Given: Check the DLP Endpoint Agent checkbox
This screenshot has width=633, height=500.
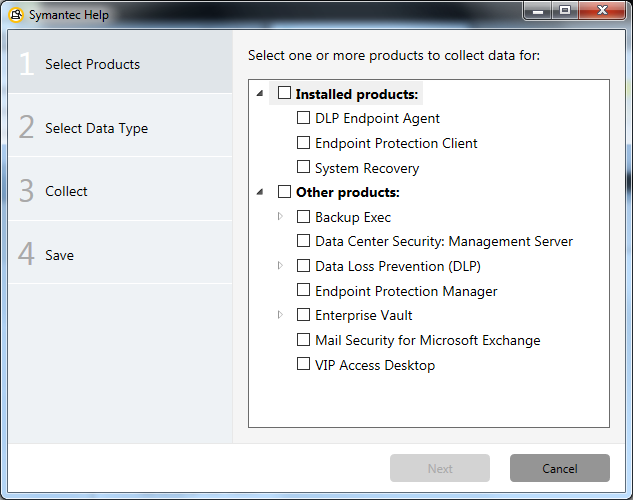Looking at the screenshot, I should click(303, 118).
